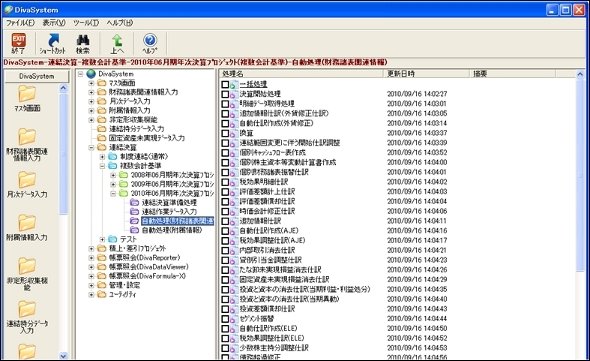Click folder icon of 連結持分データ入力 in tree

coord(102,129)
